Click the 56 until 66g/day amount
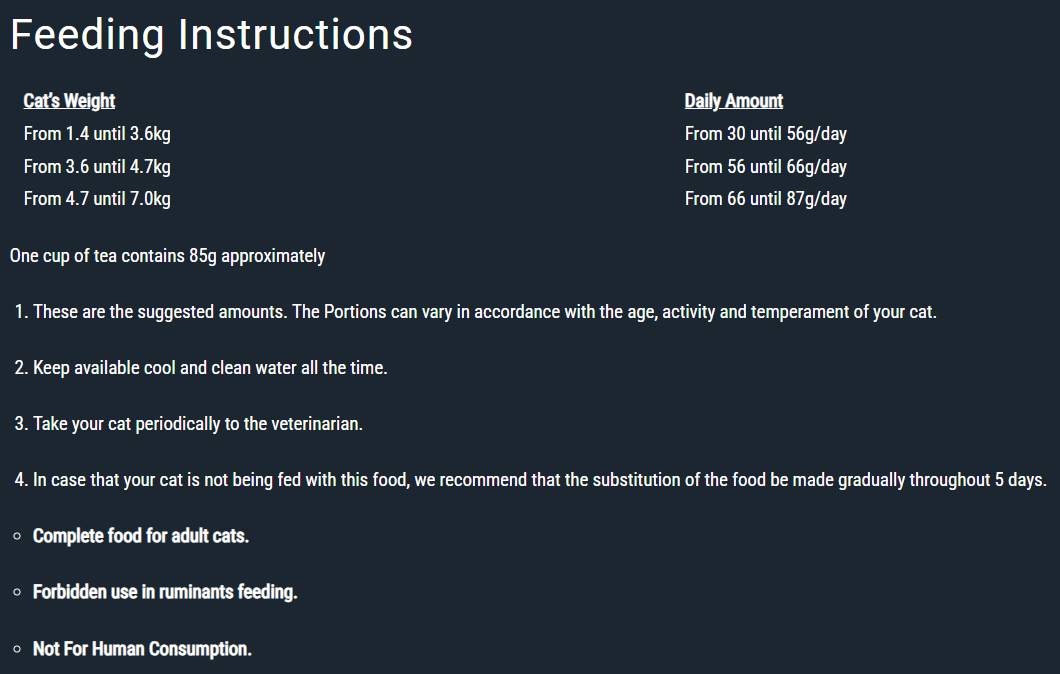Image resolution: width=1060 pixels, height=674 pixels. (x=765, y=166)
